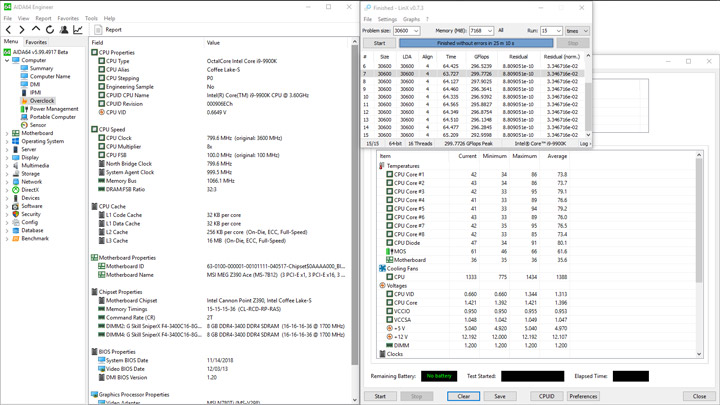Click Start in the stability test window
Image resolution: width=720 pixels, height=405 pixels.
pos(380,396)
